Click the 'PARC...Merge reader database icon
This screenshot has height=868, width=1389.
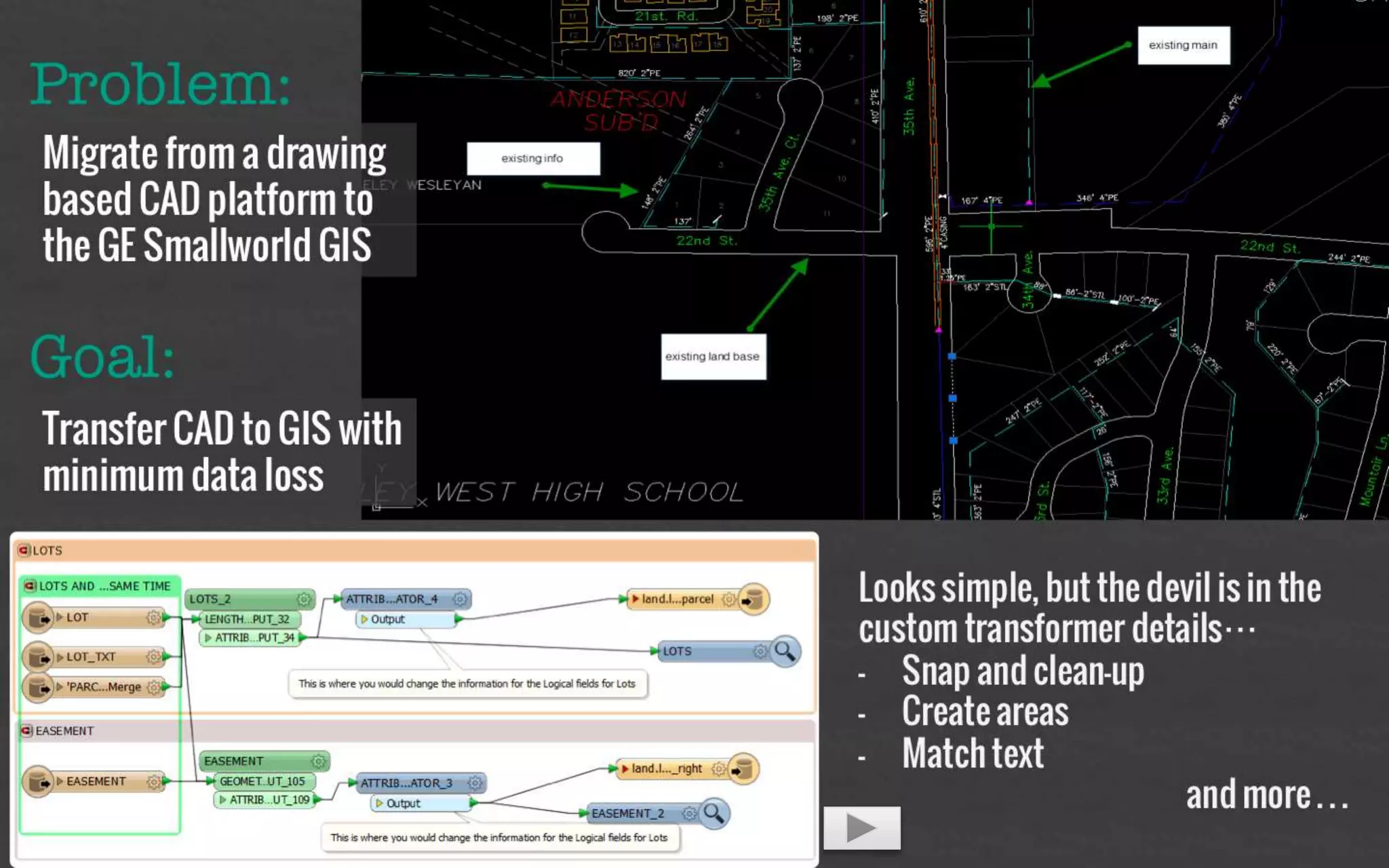tap(39, 687)
